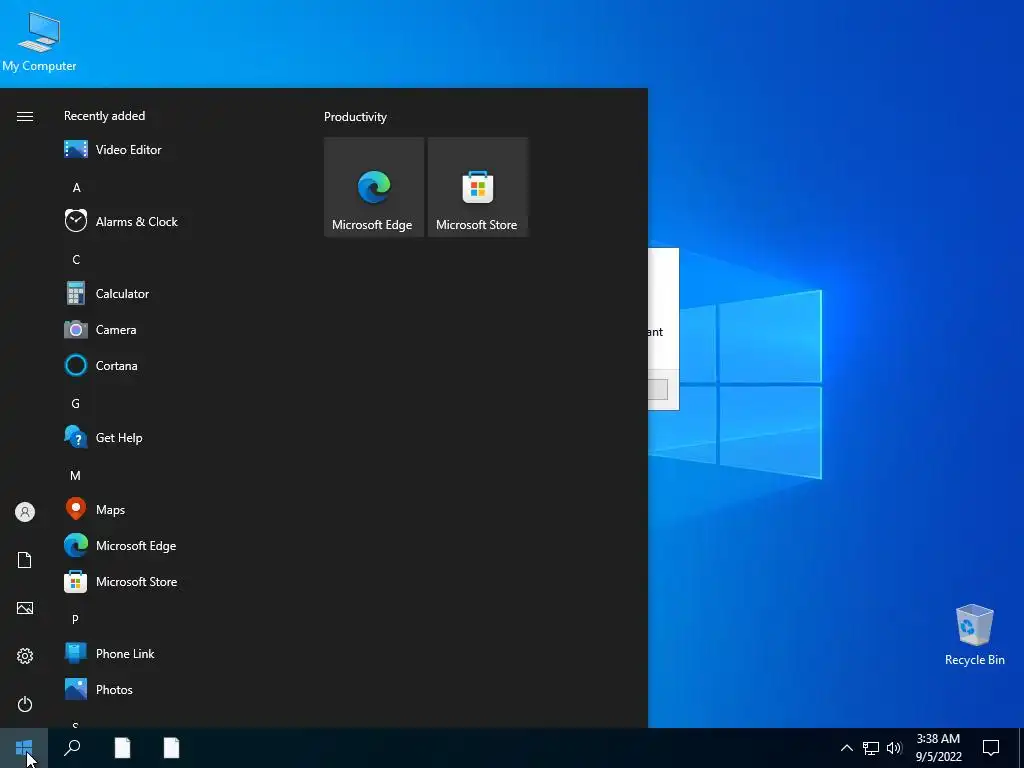The width and height of the screenshot is (1024, 768).
Task: Open Documents from Start sidebar
Action: click(x=25, y=560)
